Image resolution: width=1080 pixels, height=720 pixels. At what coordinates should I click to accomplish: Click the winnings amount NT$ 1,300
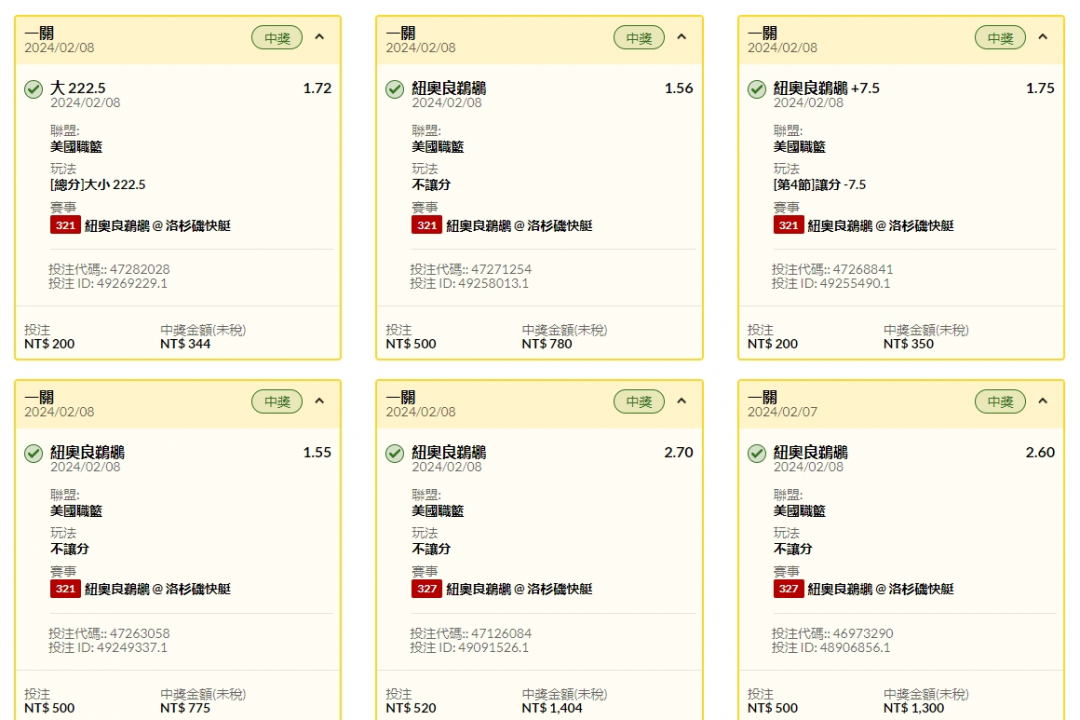[914, 708]
